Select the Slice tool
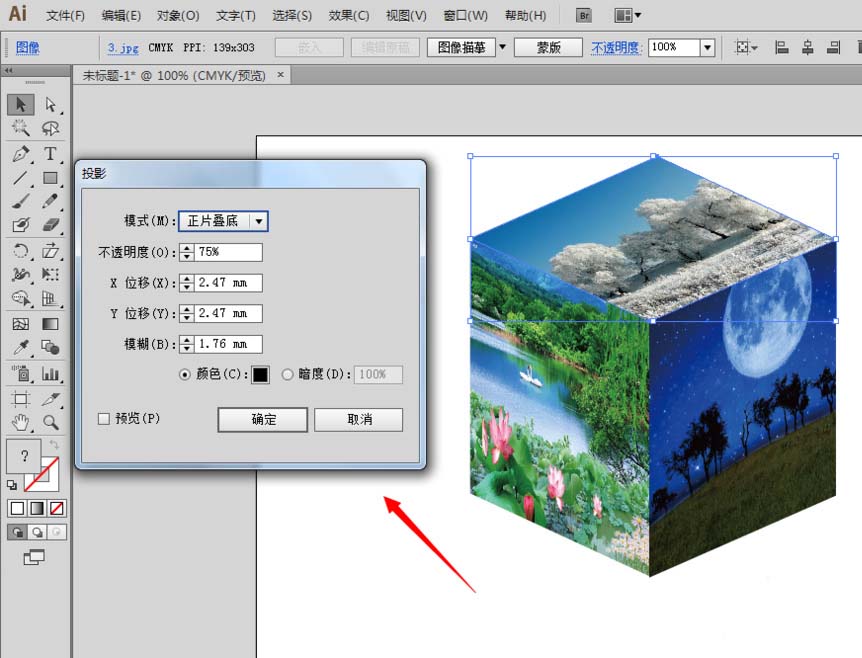Image resolution: width=862 pixels, height=658 pixels. (51, 399)
